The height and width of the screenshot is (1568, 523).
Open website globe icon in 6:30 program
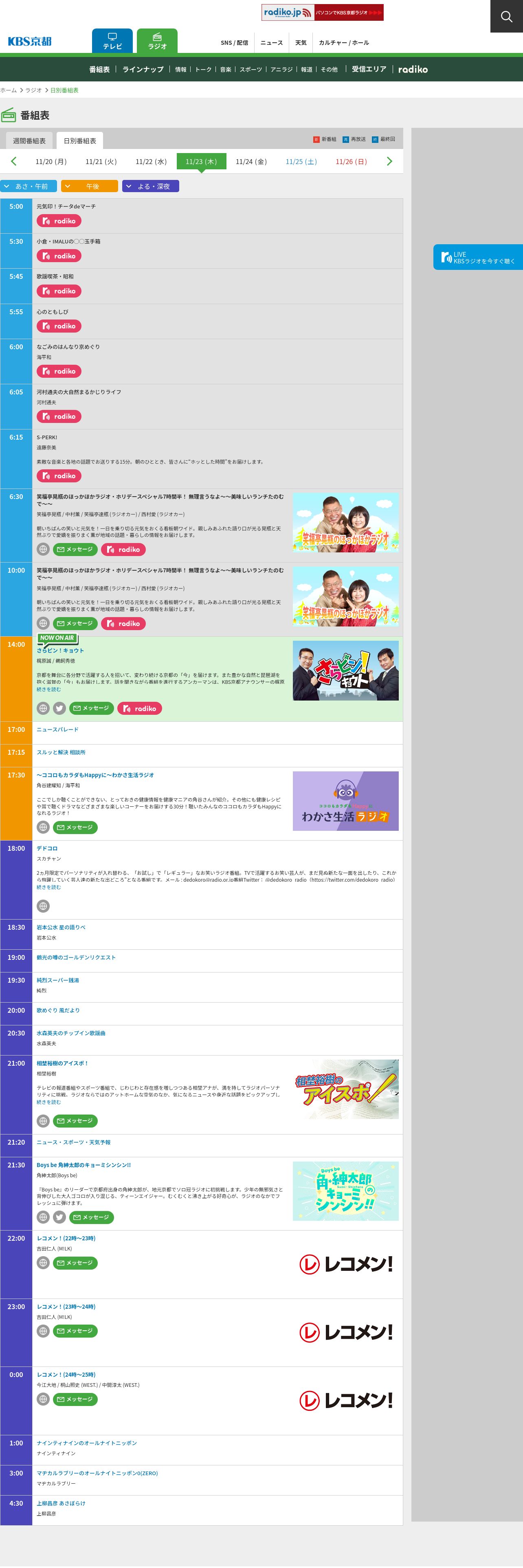[x=43, y=550]
